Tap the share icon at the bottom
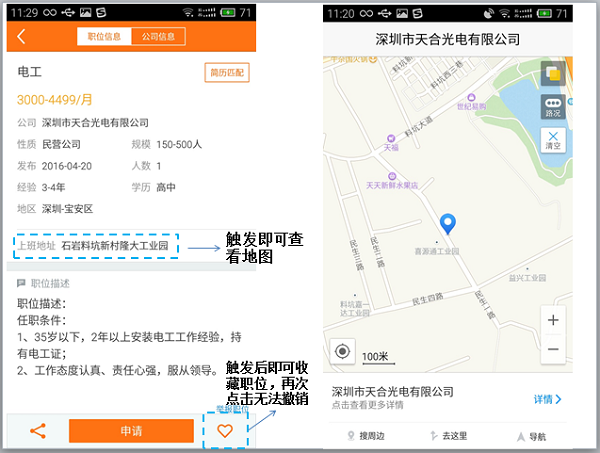This screenshot has height=453, width=600. click(x=38, y=431)
